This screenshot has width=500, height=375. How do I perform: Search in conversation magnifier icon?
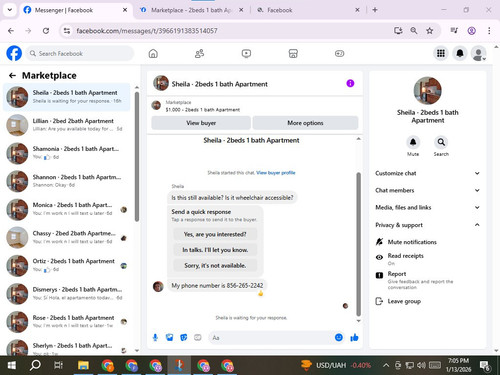tap(441, 142)
